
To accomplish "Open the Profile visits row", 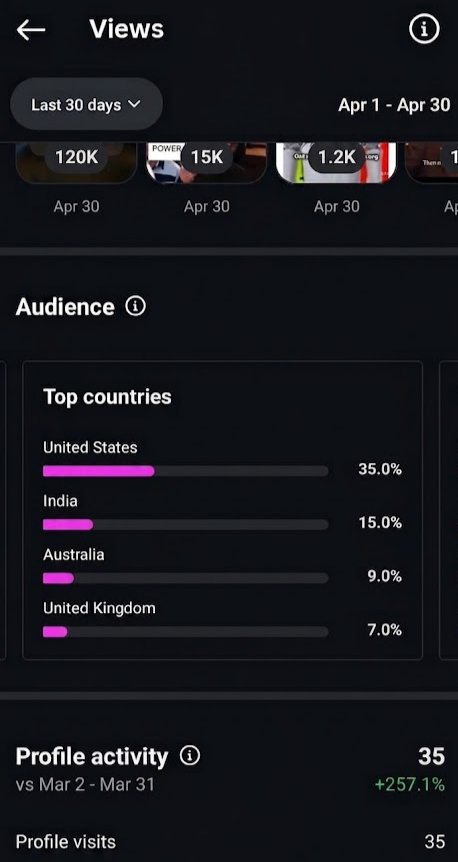I will [x=229, y=842].
